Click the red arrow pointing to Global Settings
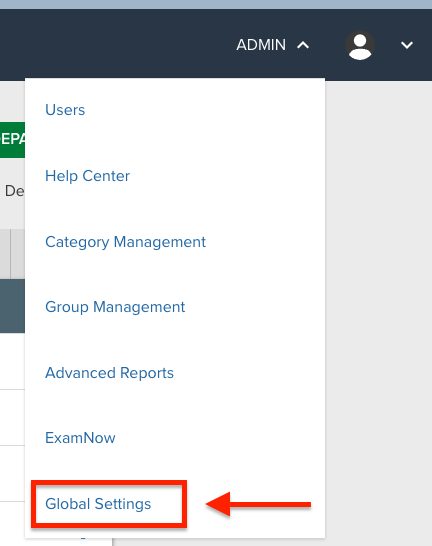 click(x=258, y=504)
